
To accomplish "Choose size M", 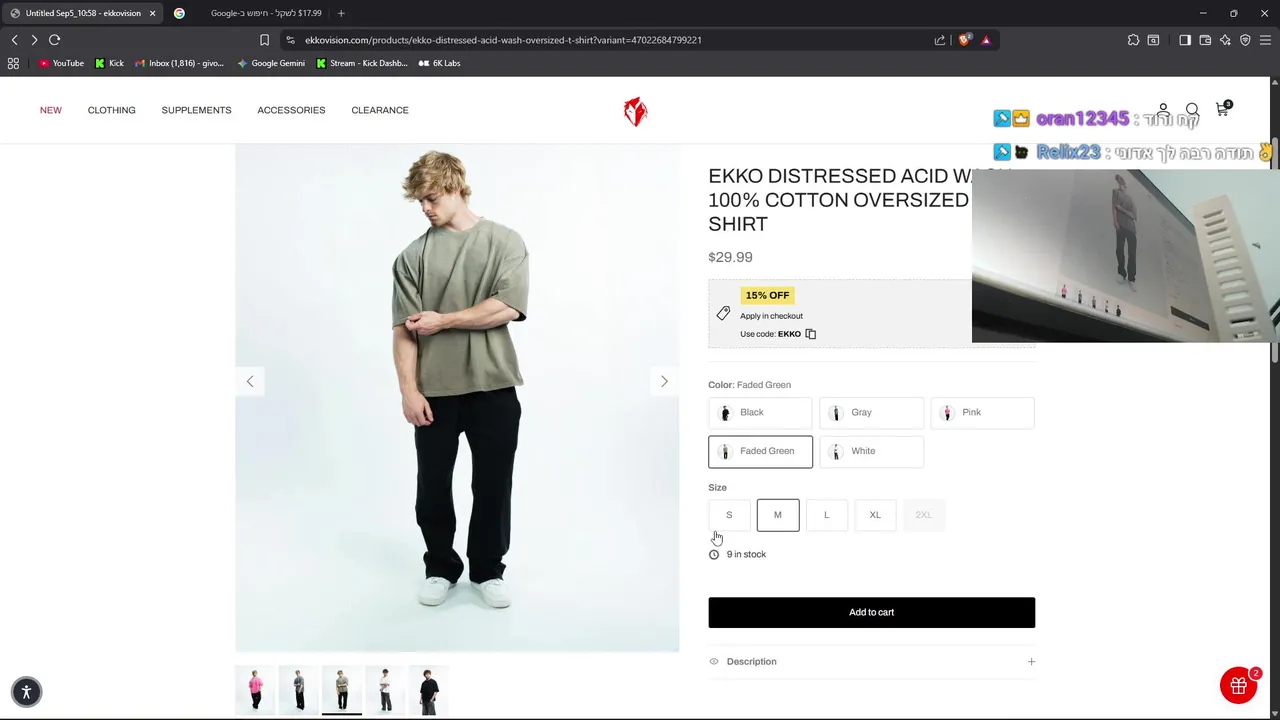I will pos(778,515).
